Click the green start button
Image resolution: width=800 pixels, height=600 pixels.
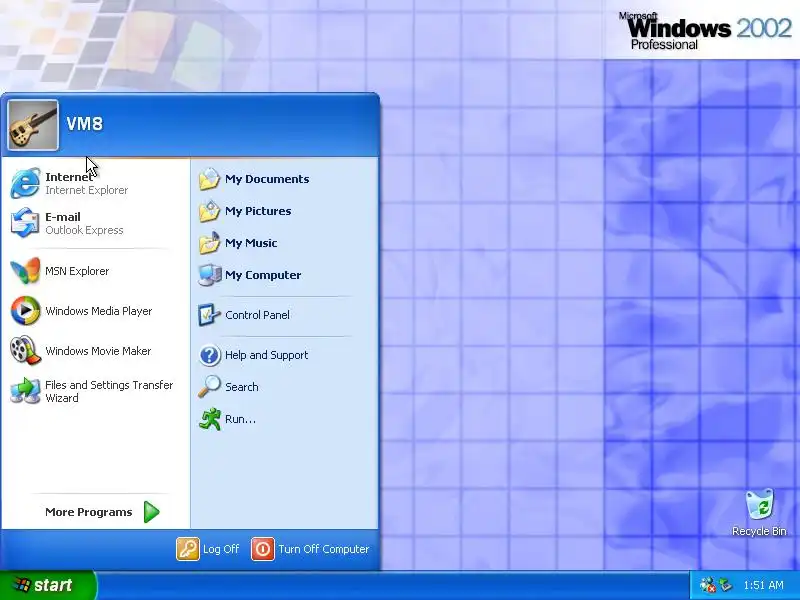[x=47, y=585]
